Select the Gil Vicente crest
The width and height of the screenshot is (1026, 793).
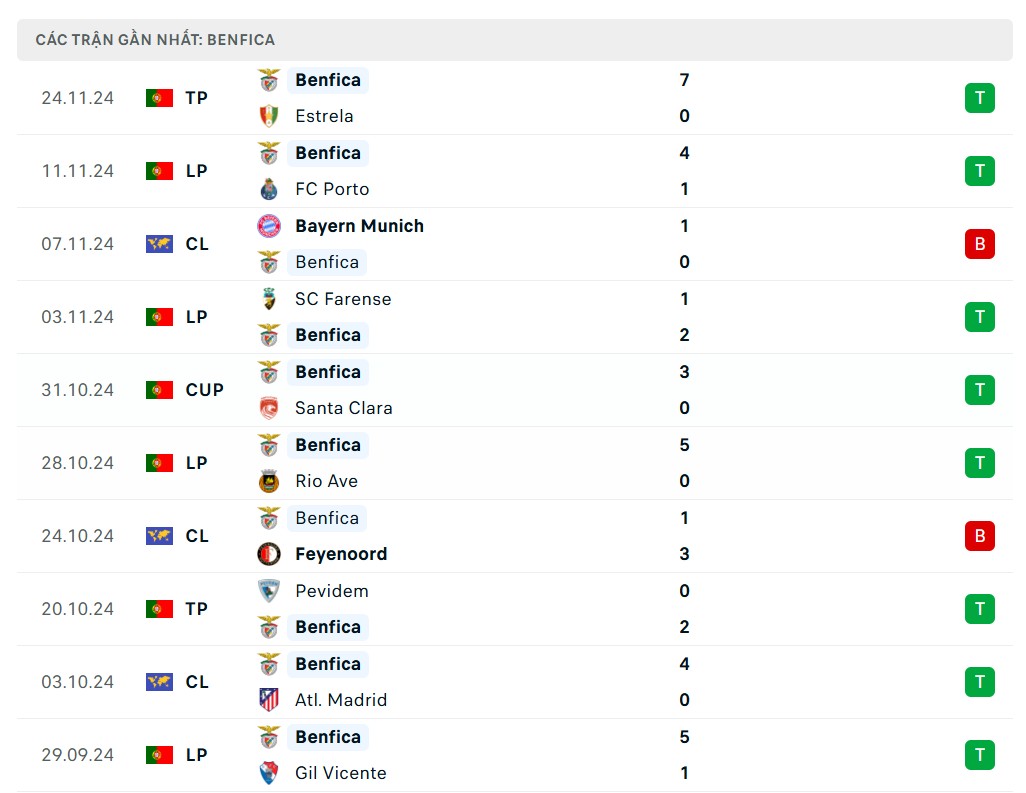tap(268, 773)
